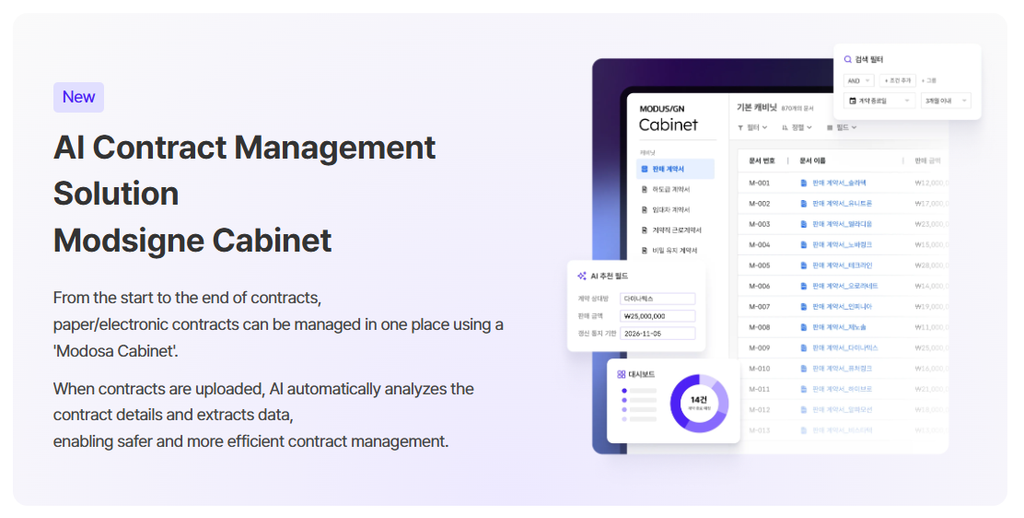Select 비밀 유지 계약서 in the sidebar
The width and height of the screenshot is (1024, 518).
coord(675,250)
